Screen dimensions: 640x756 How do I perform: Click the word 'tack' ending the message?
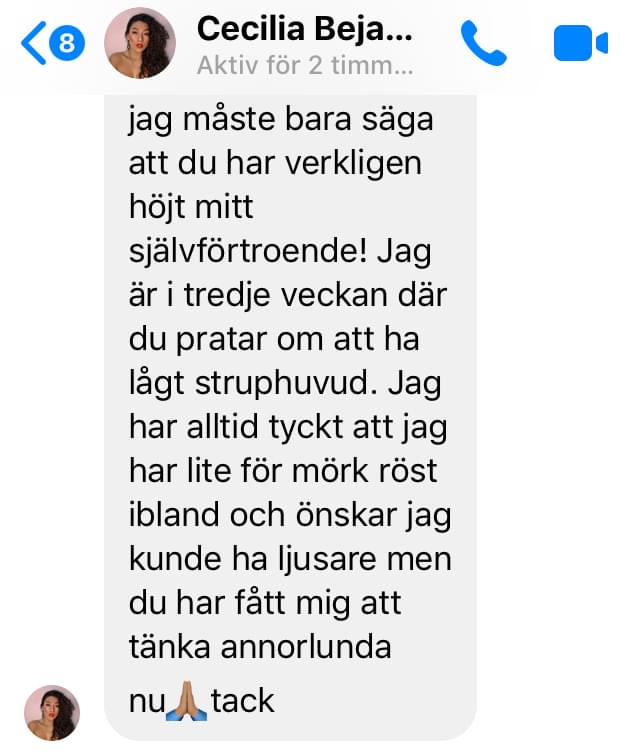(x=243, y=701)
